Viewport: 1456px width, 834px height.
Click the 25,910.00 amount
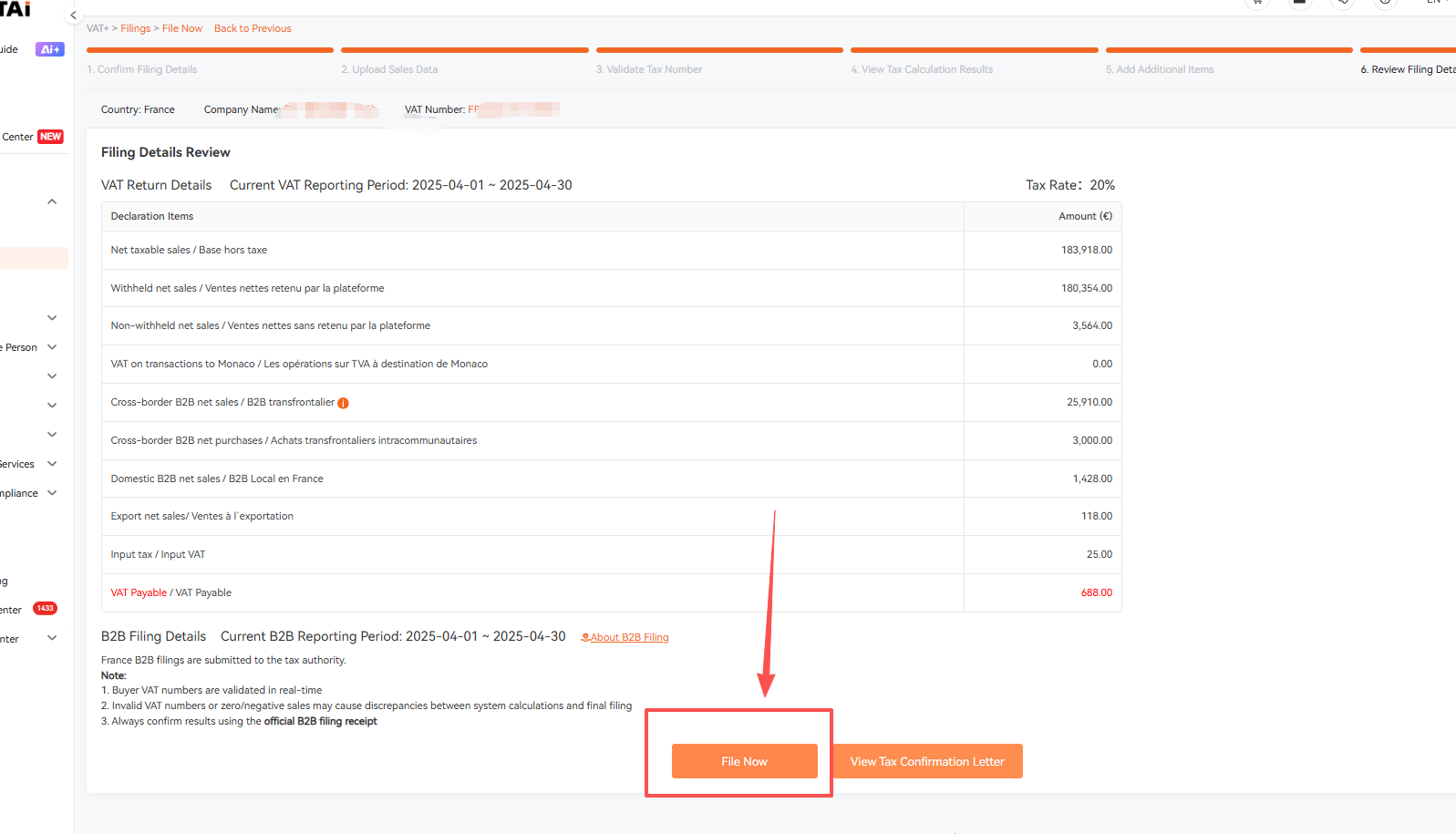point(1089,402)
